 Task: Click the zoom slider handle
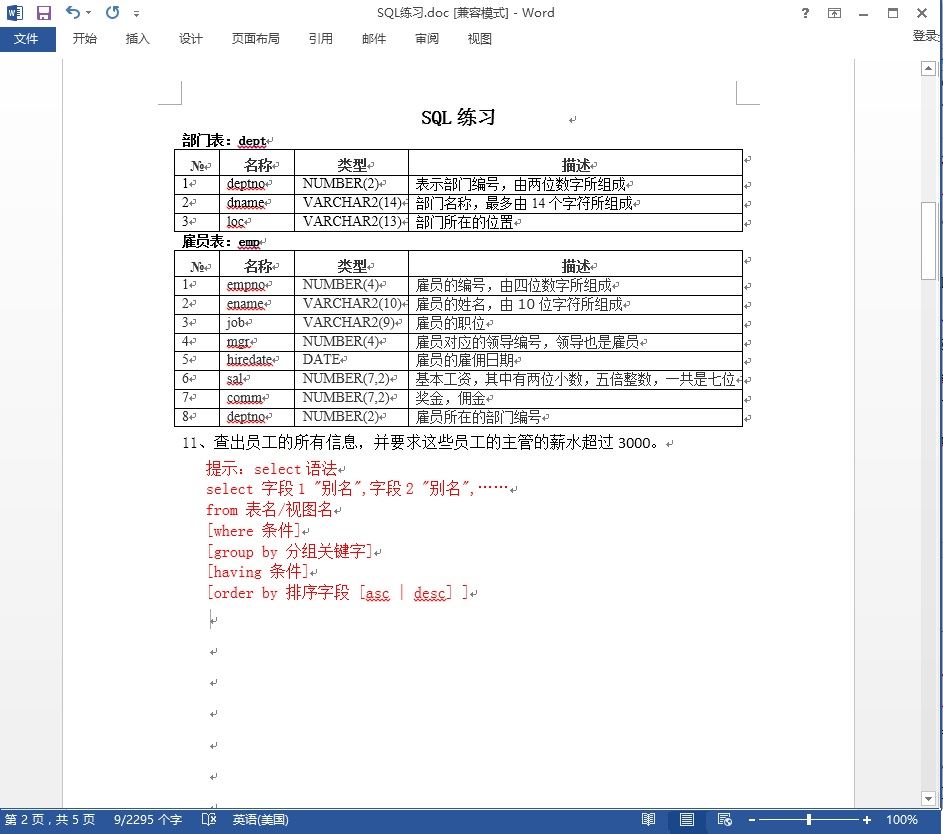coord(809,820)
